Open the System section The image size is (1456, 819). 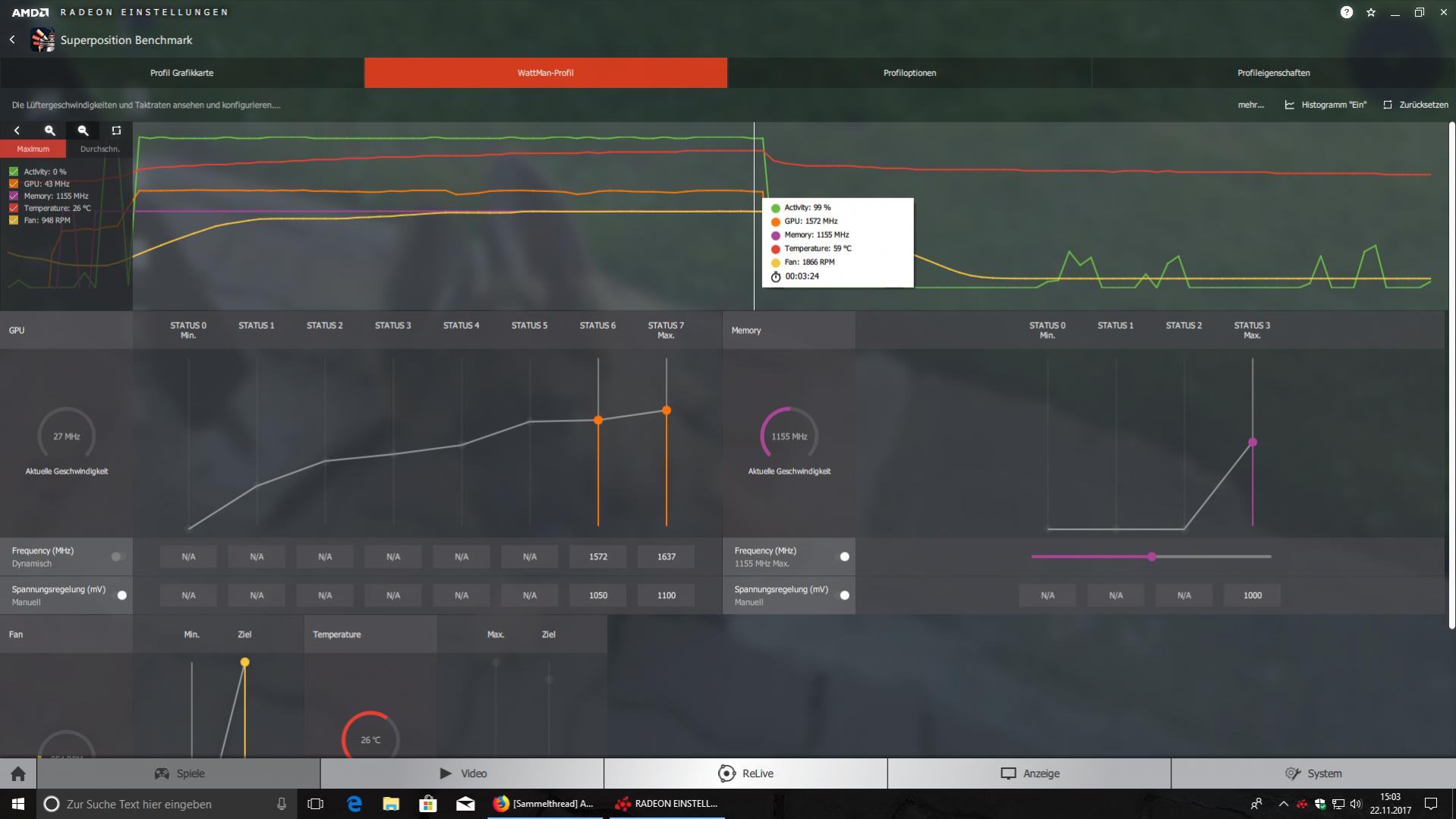point(1313,773)
